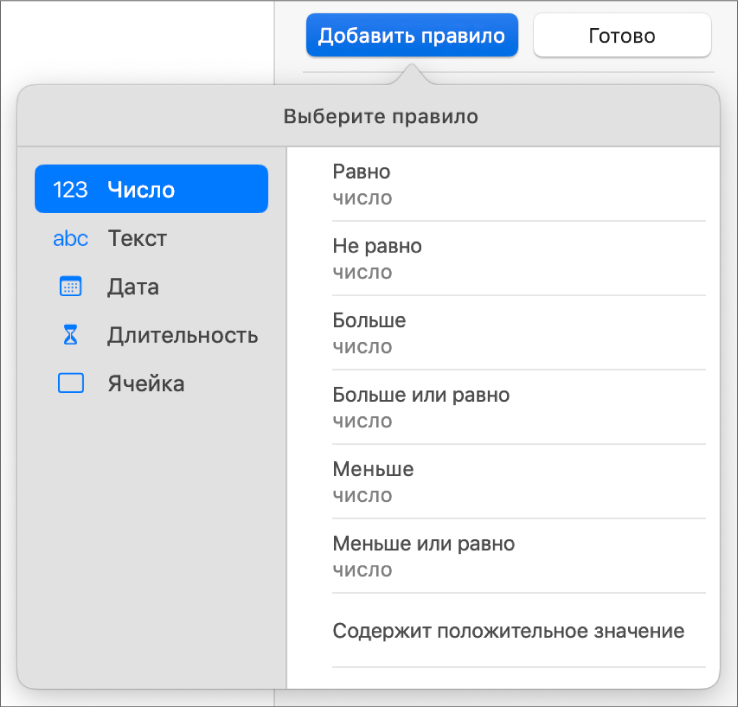
Task: Select the Длительность rule category
Action: coord(151,335)
